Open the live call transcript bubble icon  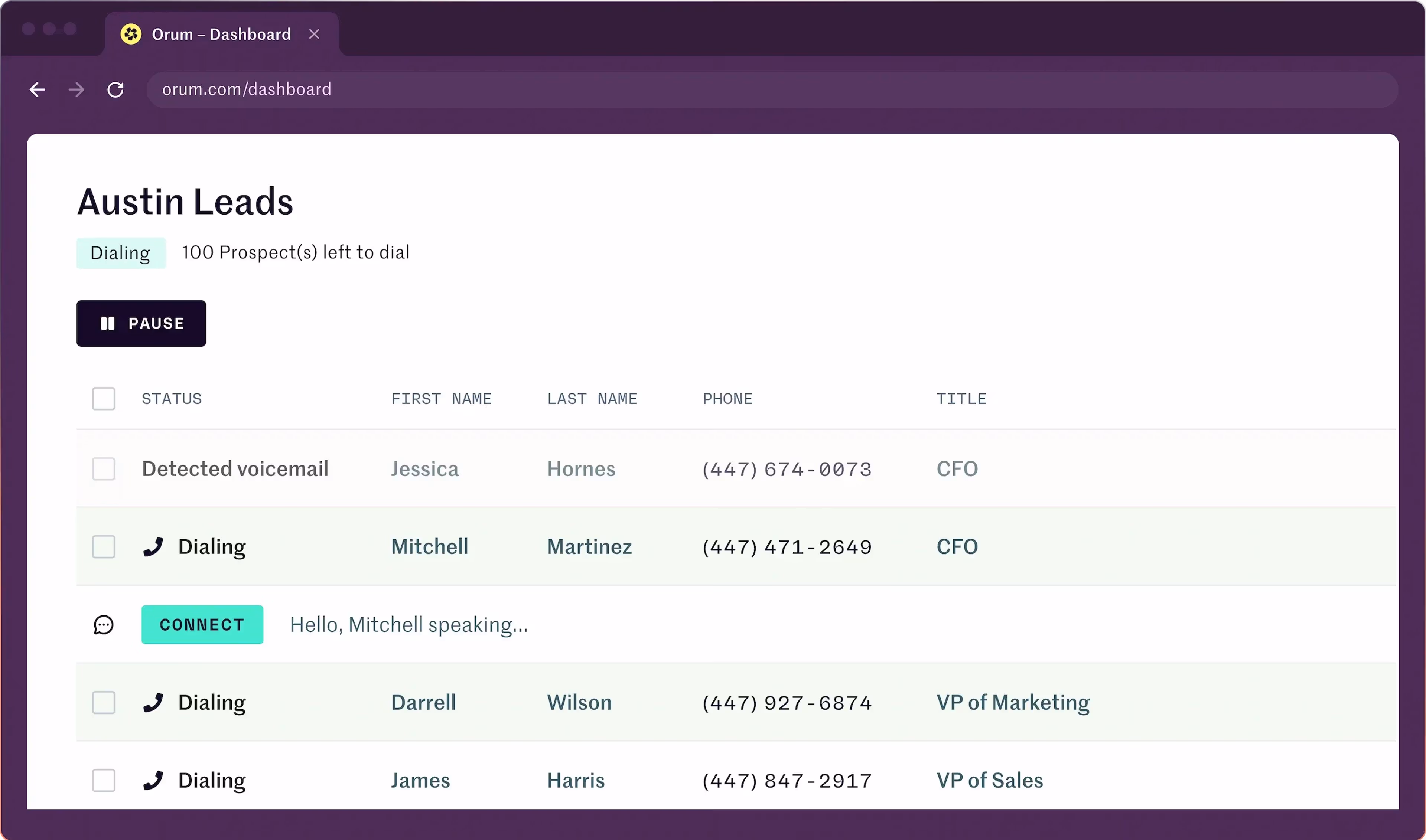(x=103, y=625)
